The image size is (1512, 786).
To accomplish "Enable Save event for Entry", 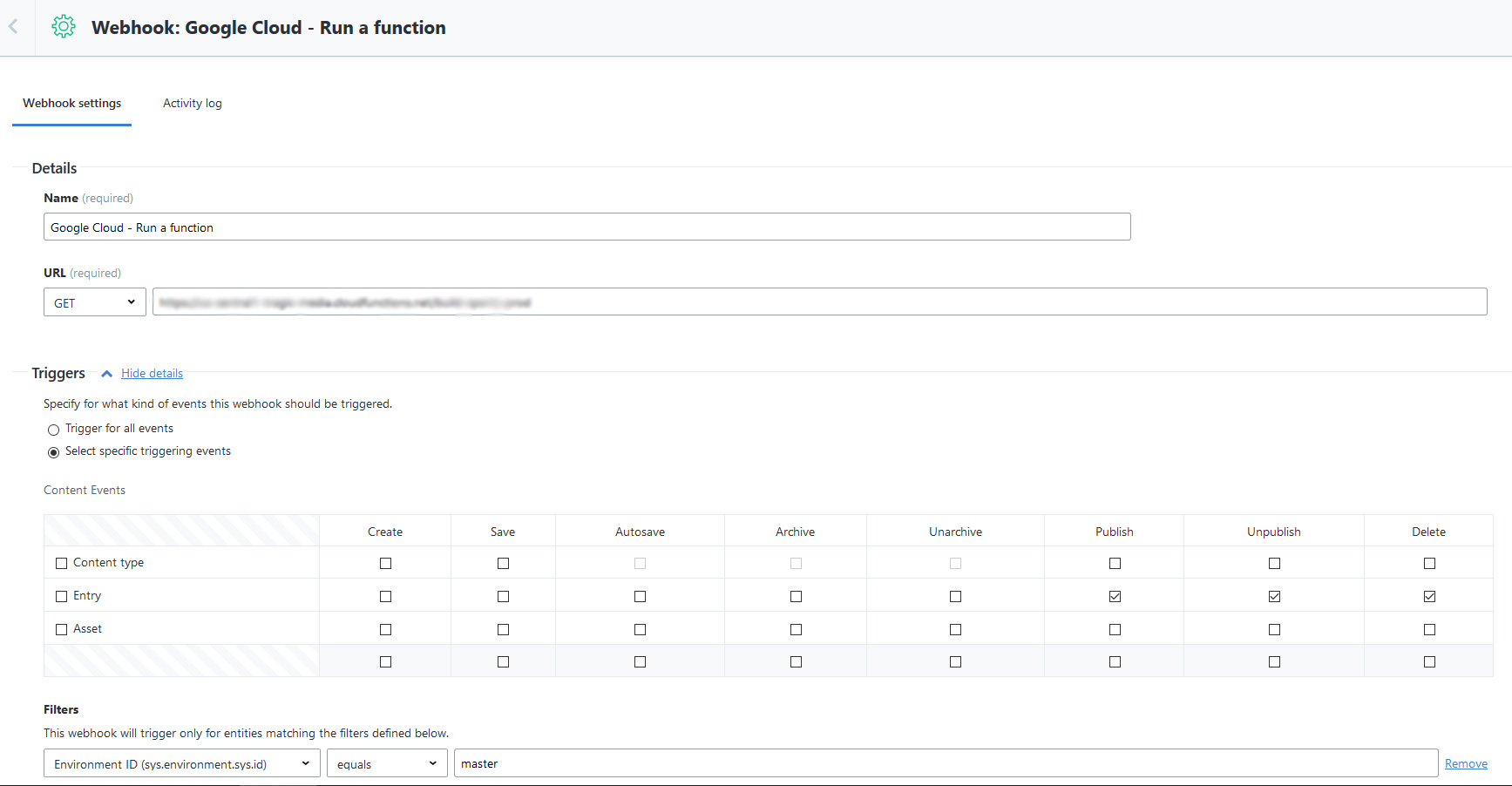I will pyautogui.click(x=503, y=596).
